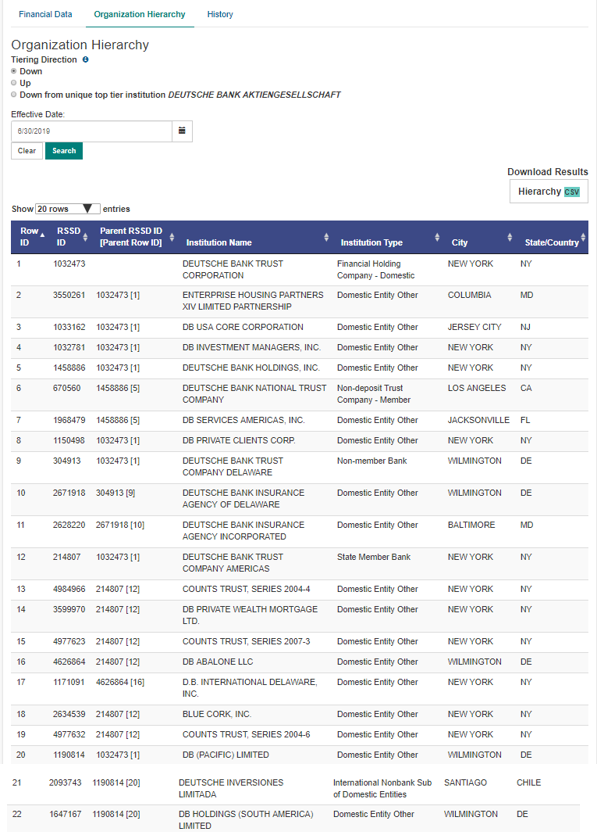
Task: Download the Hierarchy CSV file
Action: pos(549,192)
